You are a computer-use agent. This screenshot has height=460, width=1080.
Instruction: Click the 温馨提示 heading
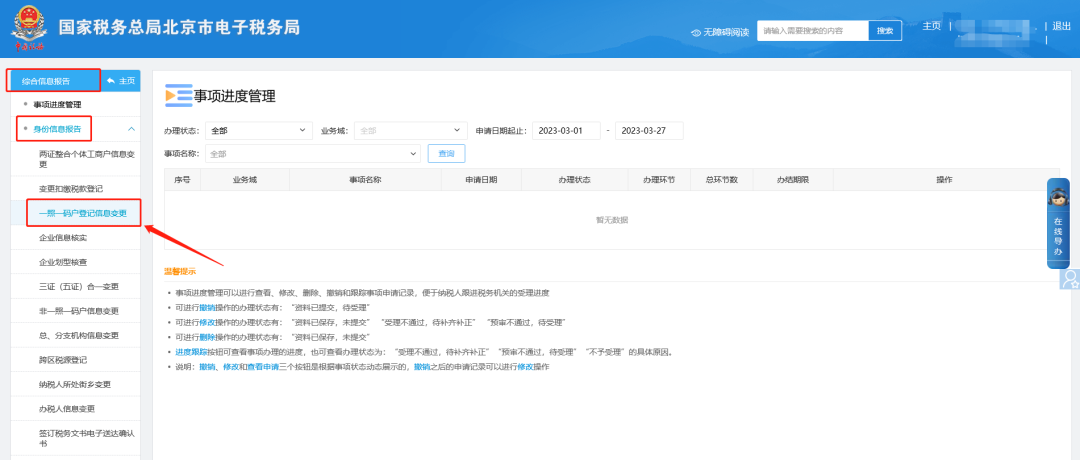(180, 271)
